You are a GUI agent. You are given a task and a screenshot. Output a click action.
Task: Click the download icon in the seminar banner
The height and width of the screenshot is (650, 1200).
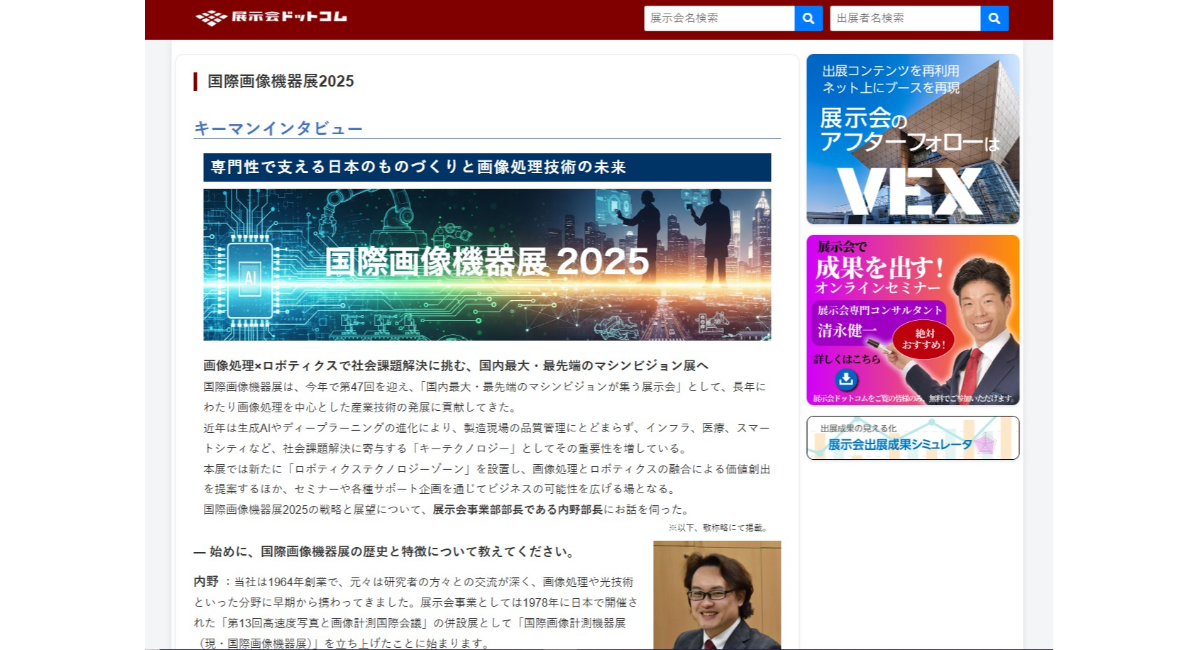[846, 380]
